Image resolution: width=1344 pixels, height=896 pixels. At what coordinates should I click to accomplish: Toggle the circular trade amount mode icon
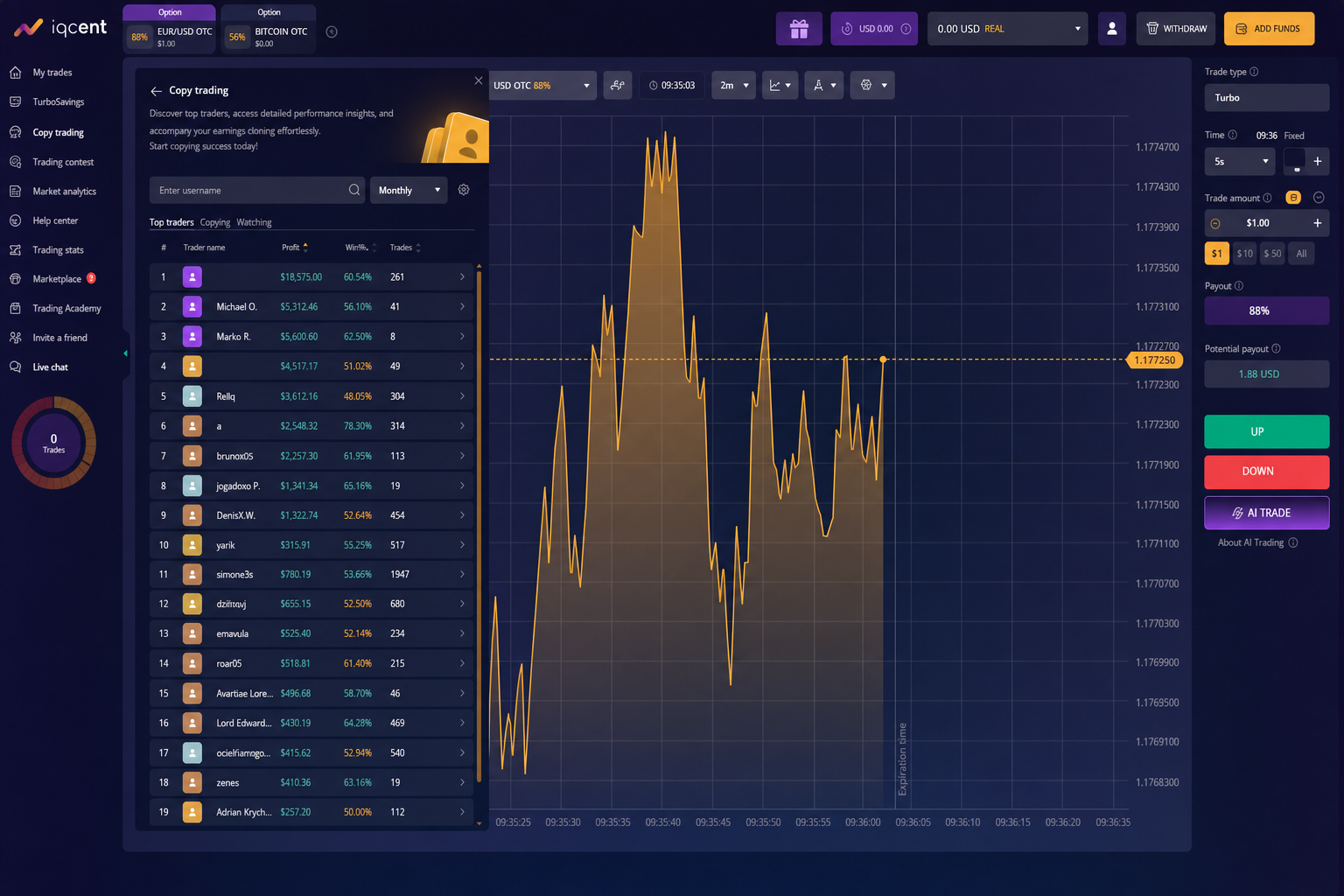1319,198
